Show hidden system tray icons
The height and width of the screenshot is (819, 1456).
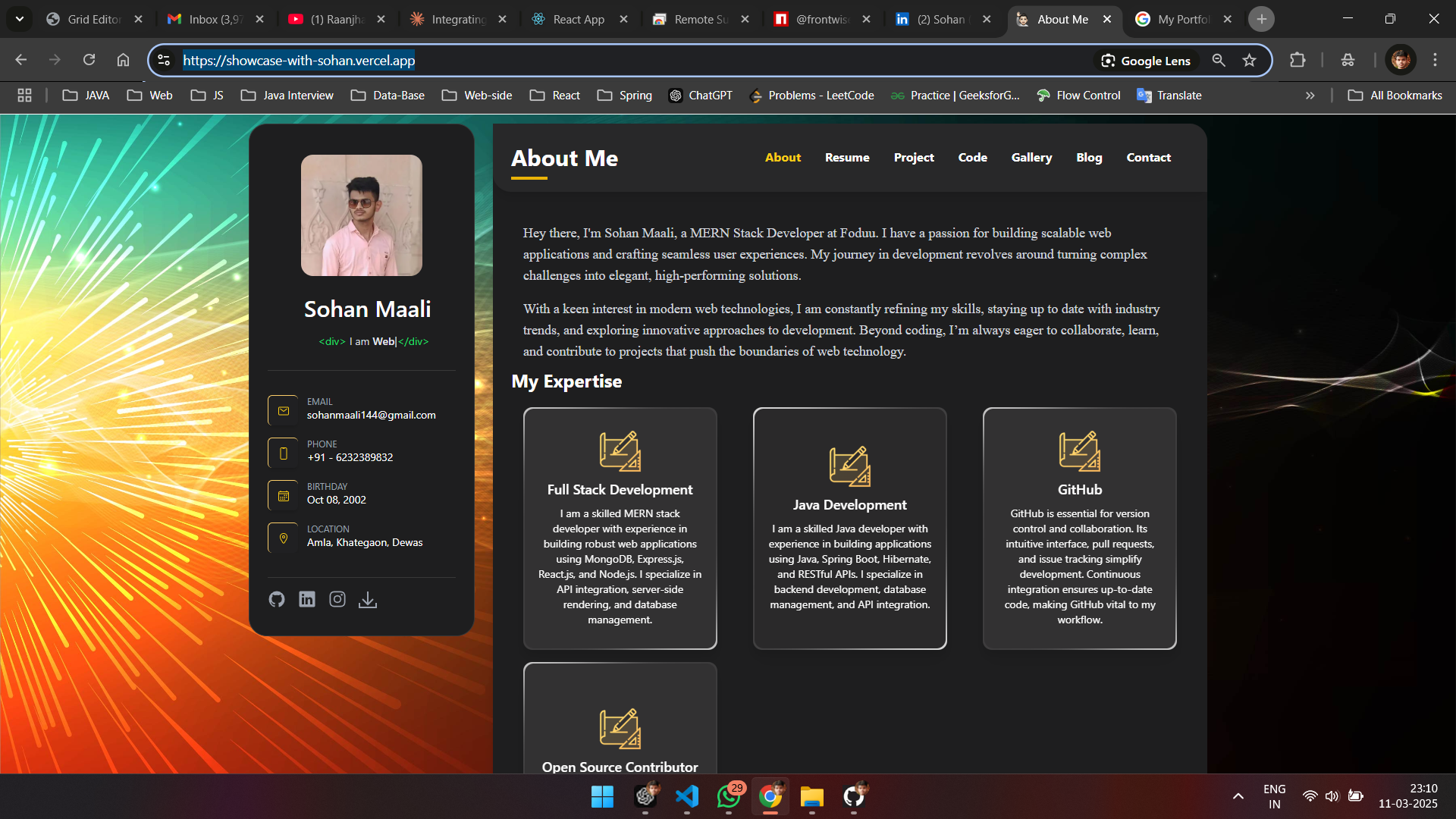(x=1238, y=796)
